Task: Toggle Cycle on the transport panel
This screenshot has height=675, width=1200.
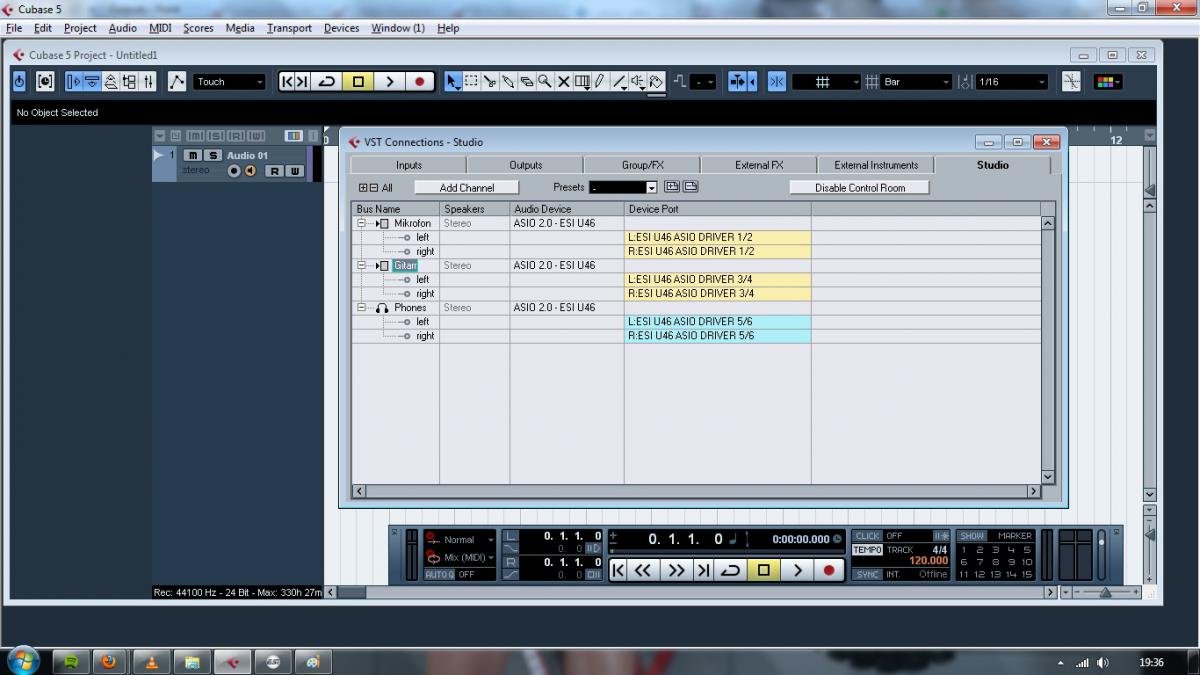Action: click(731, 570)
